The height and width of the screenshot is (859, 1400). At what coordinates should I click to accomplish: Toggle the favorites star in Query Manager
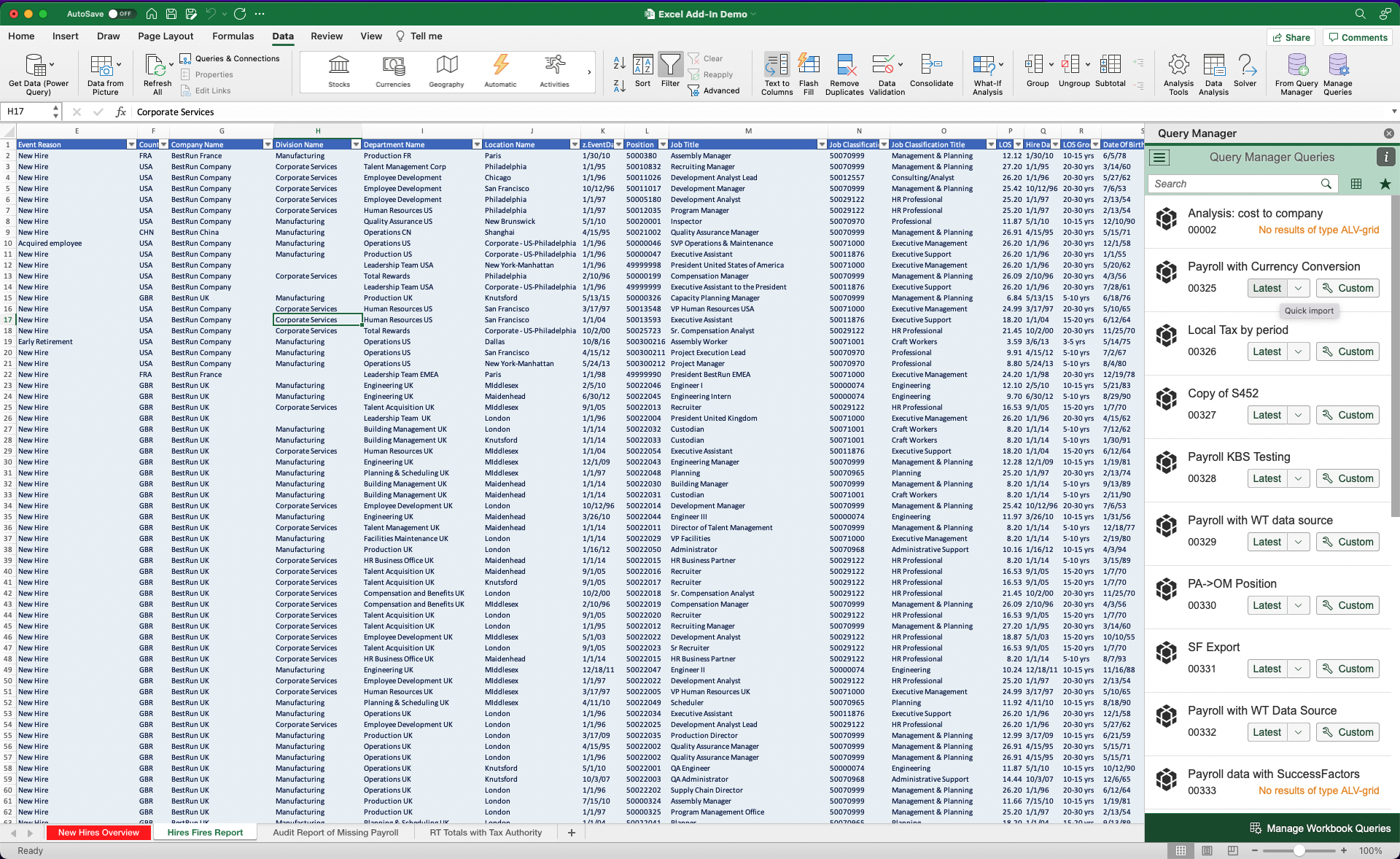[x=1385, y=184]
